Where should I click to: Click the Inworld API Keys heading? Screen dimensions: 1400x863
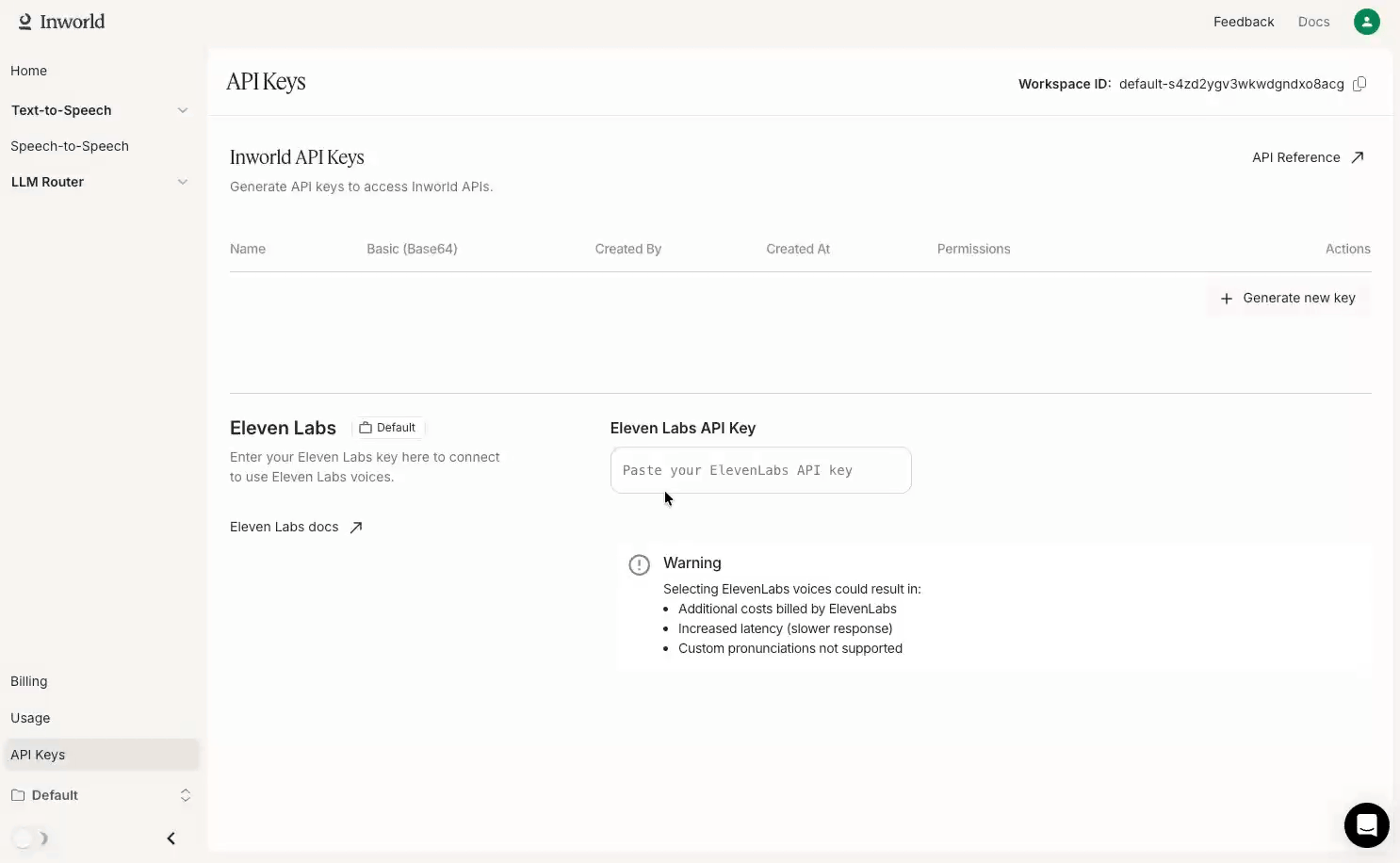click(x=297, y=157)
